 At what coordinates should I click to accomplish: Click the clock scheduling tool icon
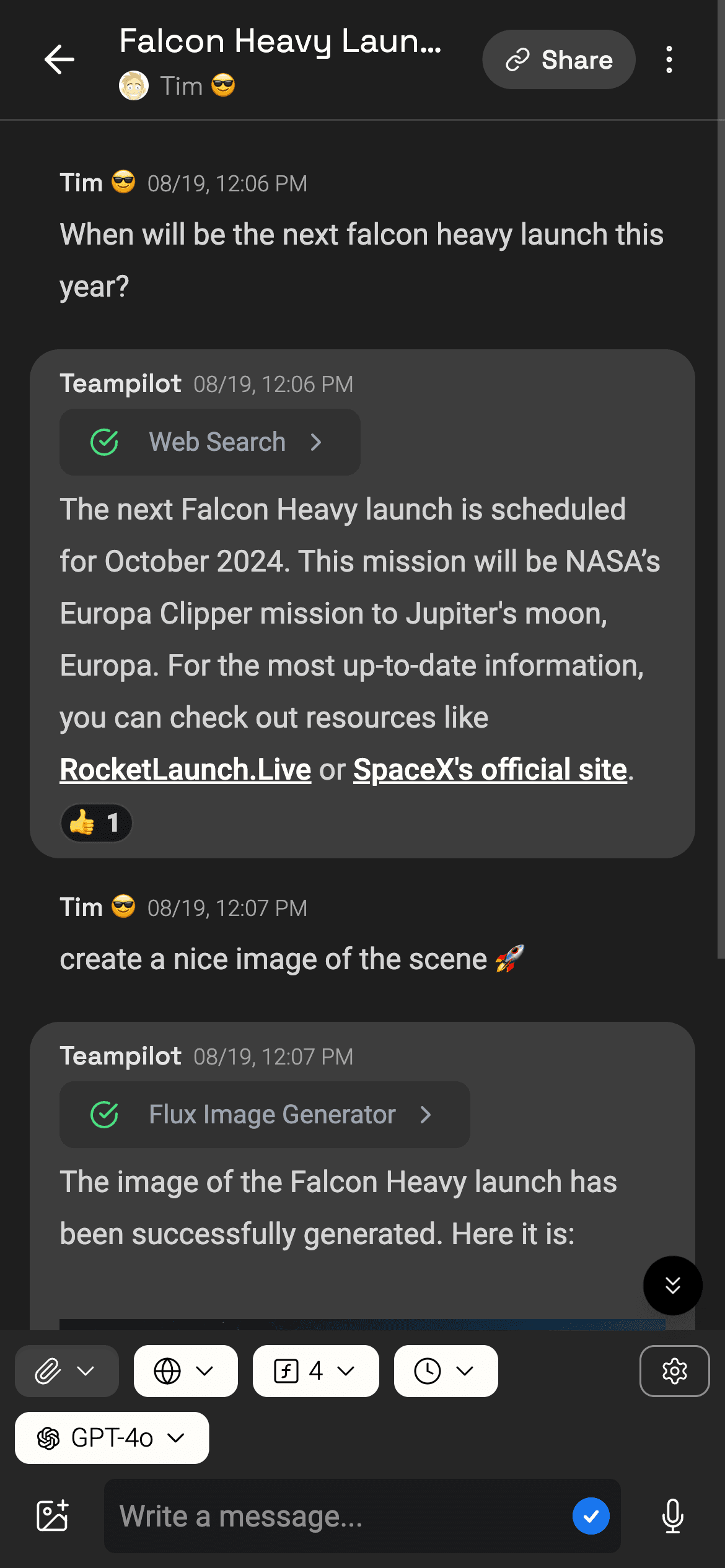(x=429, y=1371)
